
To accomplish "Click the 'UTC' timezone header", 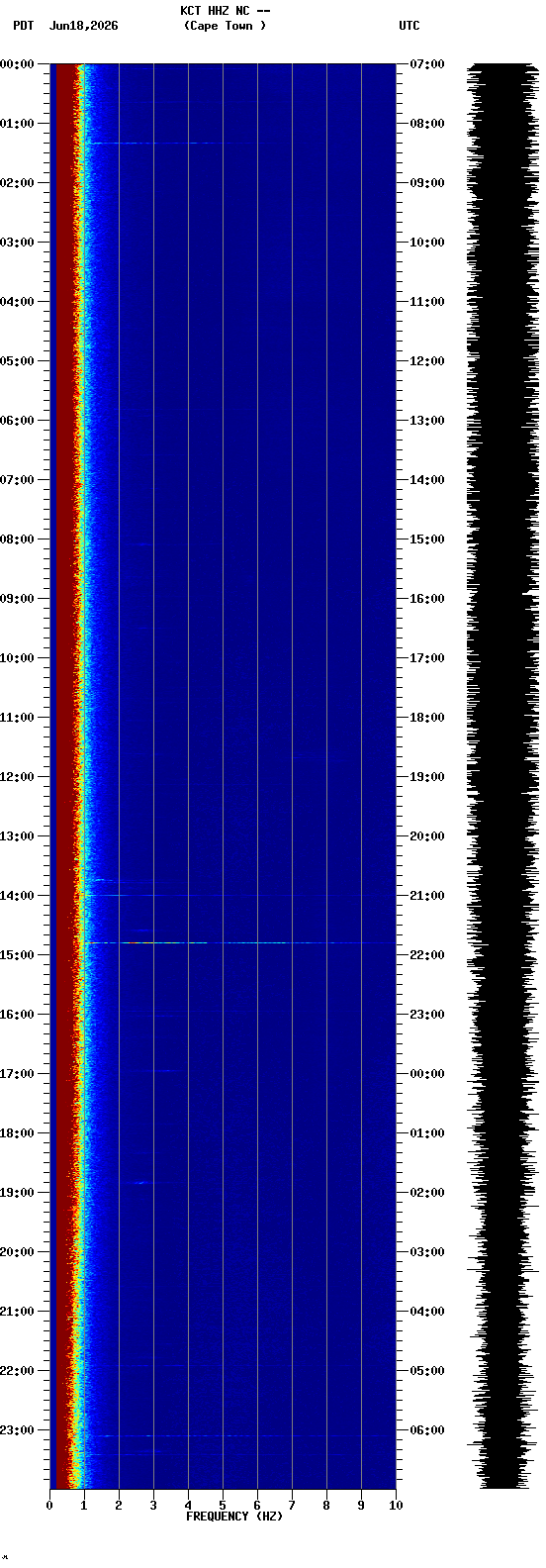I will [x=409, y=26].
